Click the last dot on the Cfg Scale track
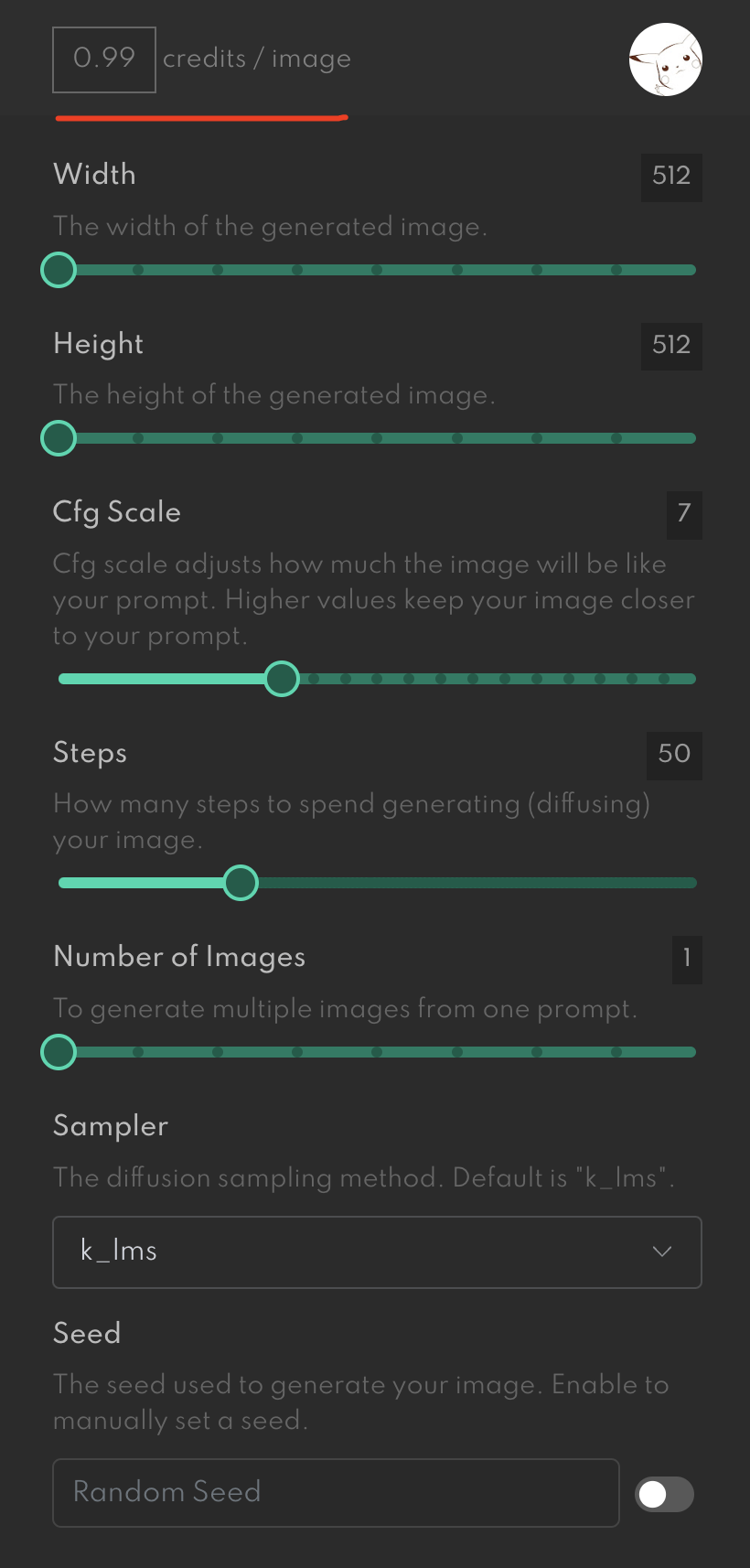The height and width of the screenshot is (1568, 750). pos(664,679)
